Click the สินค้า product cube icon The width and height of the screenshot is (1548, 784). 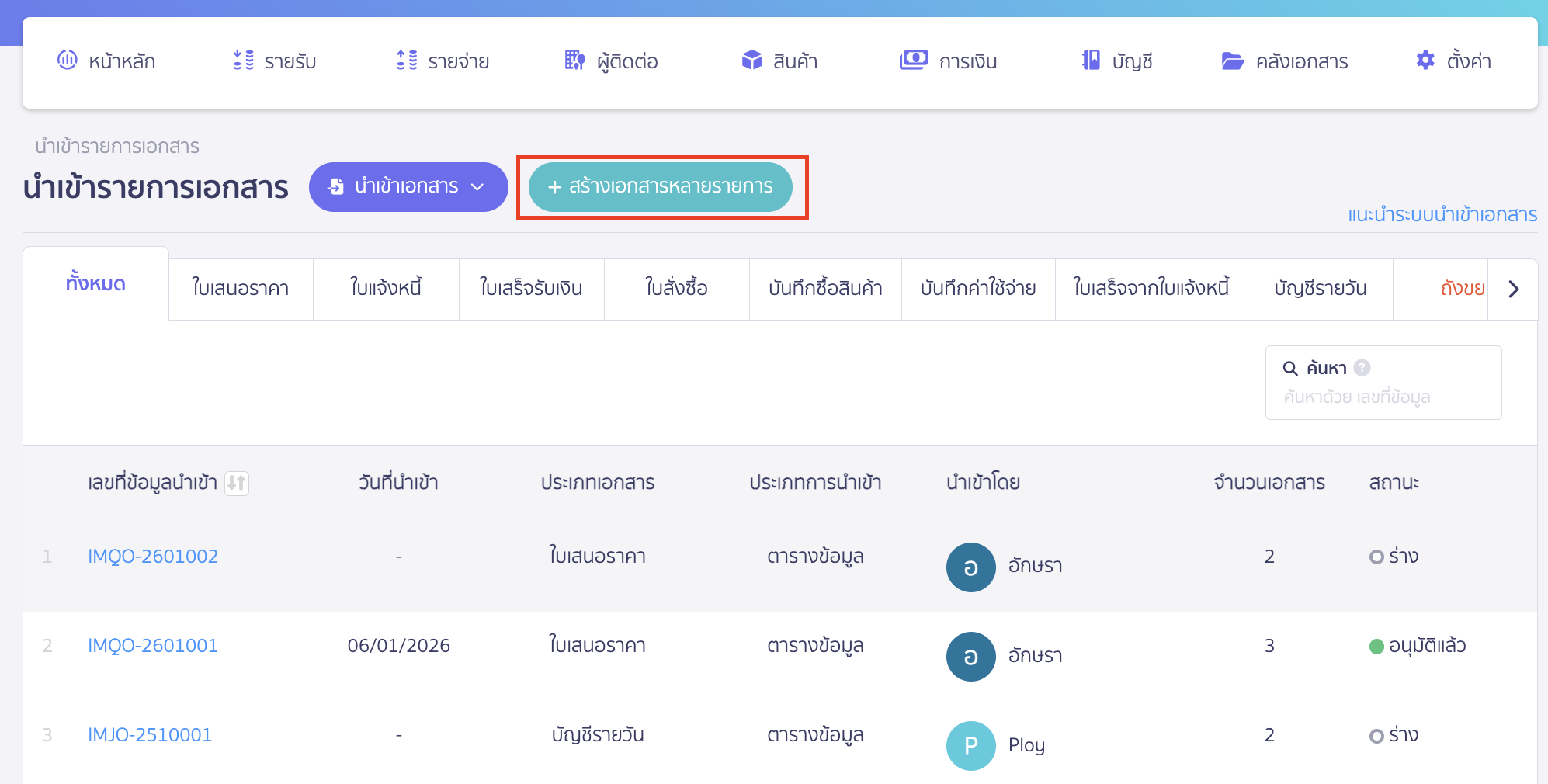tap(751, 60)
